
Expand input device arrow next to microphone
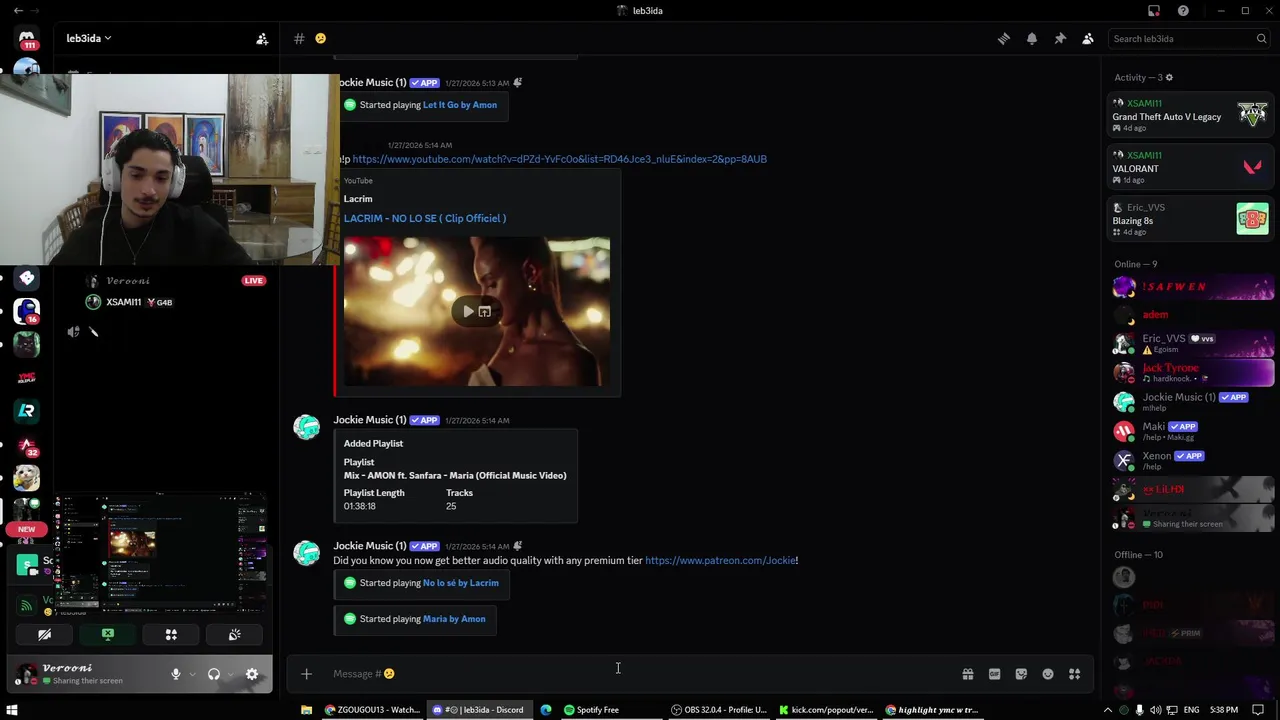192,675
